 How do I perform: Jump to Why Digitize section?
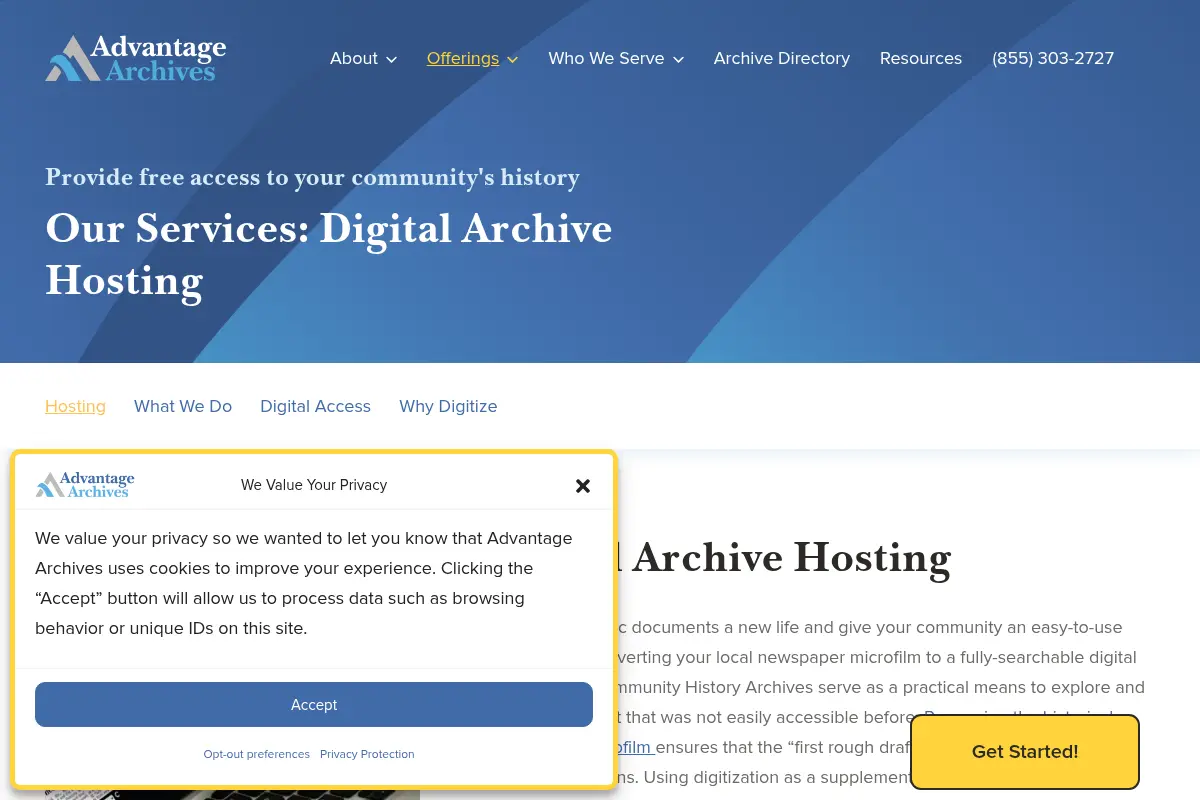(x=448, y=406)
